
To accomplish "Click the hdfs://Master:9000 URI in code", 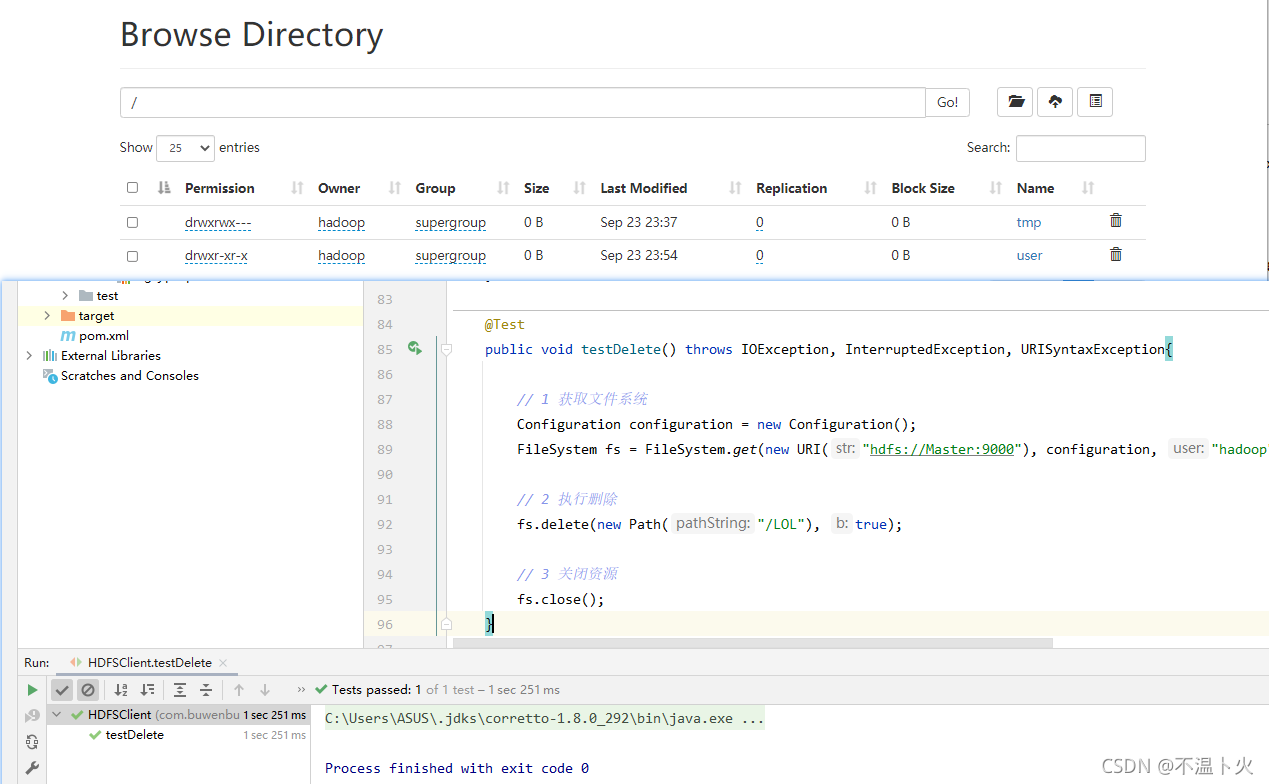I will [x=943, y=449].
